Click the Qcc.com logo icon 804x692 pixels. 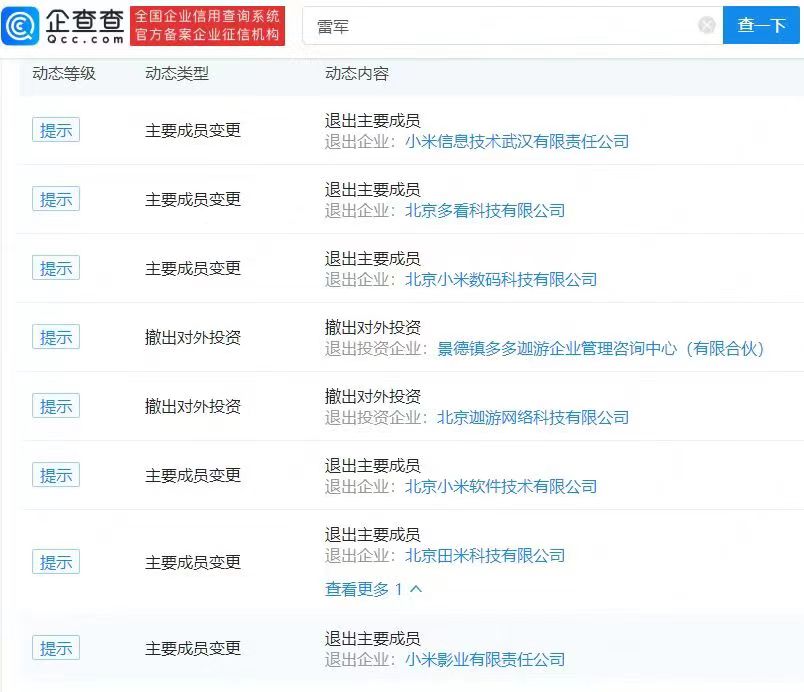[22, 26]
